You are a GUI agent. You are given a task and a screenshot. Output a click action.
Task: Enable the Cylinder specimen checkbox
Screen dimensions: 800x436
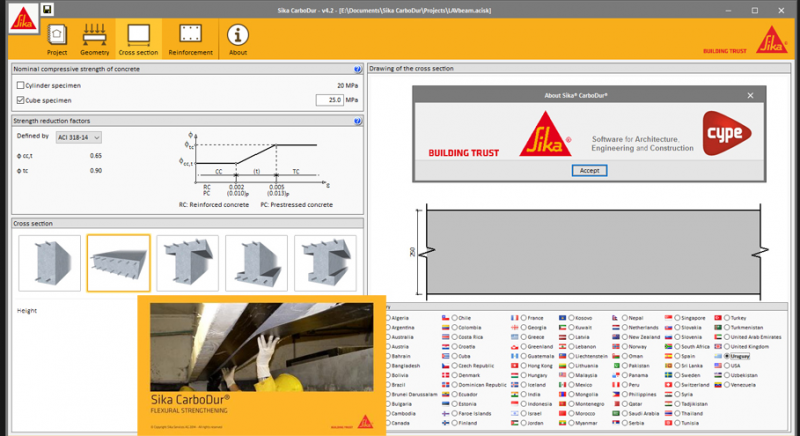(20, 85)
